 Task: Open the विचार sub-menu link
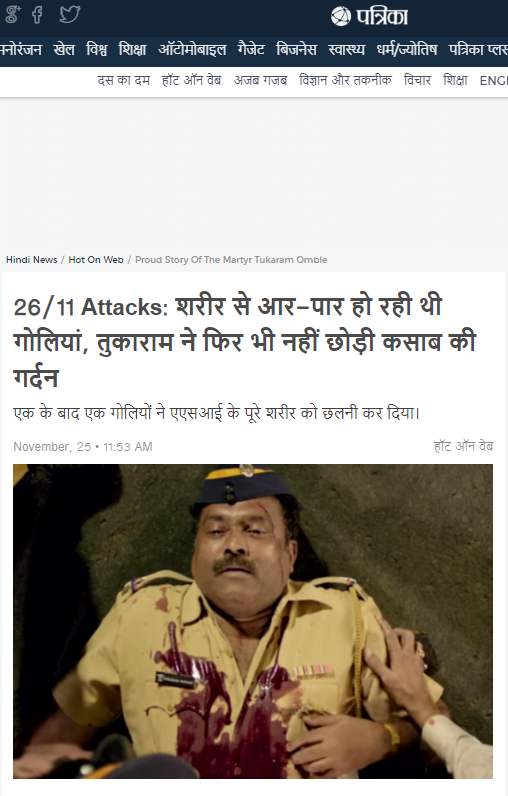coord(417,80)
